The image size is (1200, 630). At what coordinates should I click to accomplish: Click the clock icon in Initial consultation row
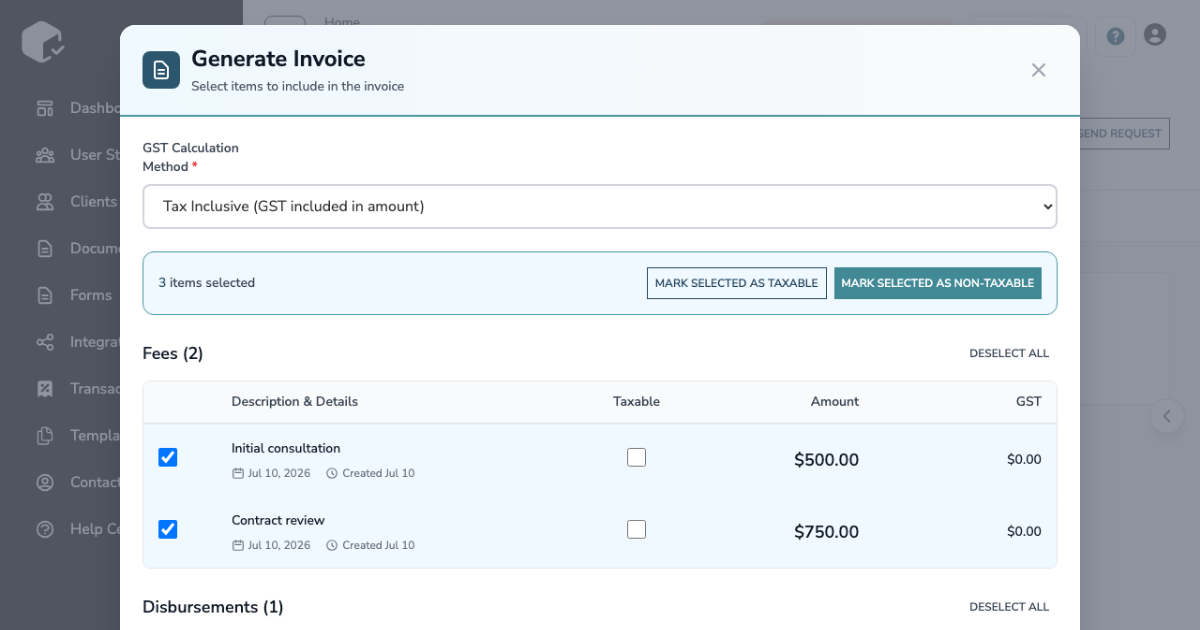pos(332,473)
